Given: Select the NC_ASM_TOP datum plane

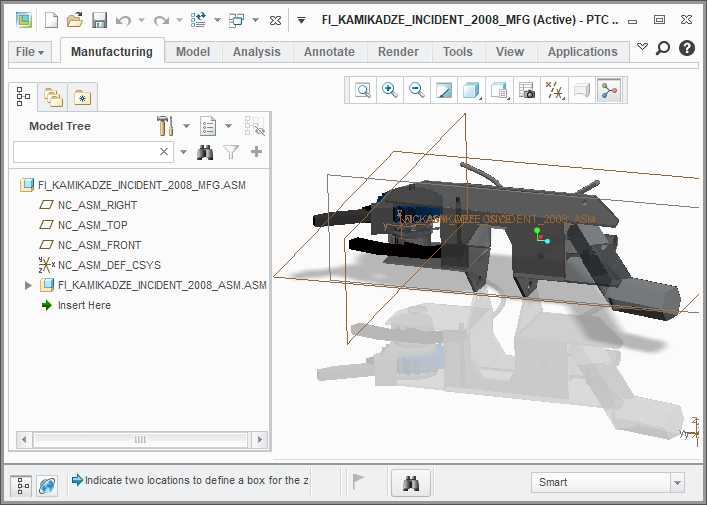Looking at the screenshot, I should pyautogui.click(x=83, y=225).
